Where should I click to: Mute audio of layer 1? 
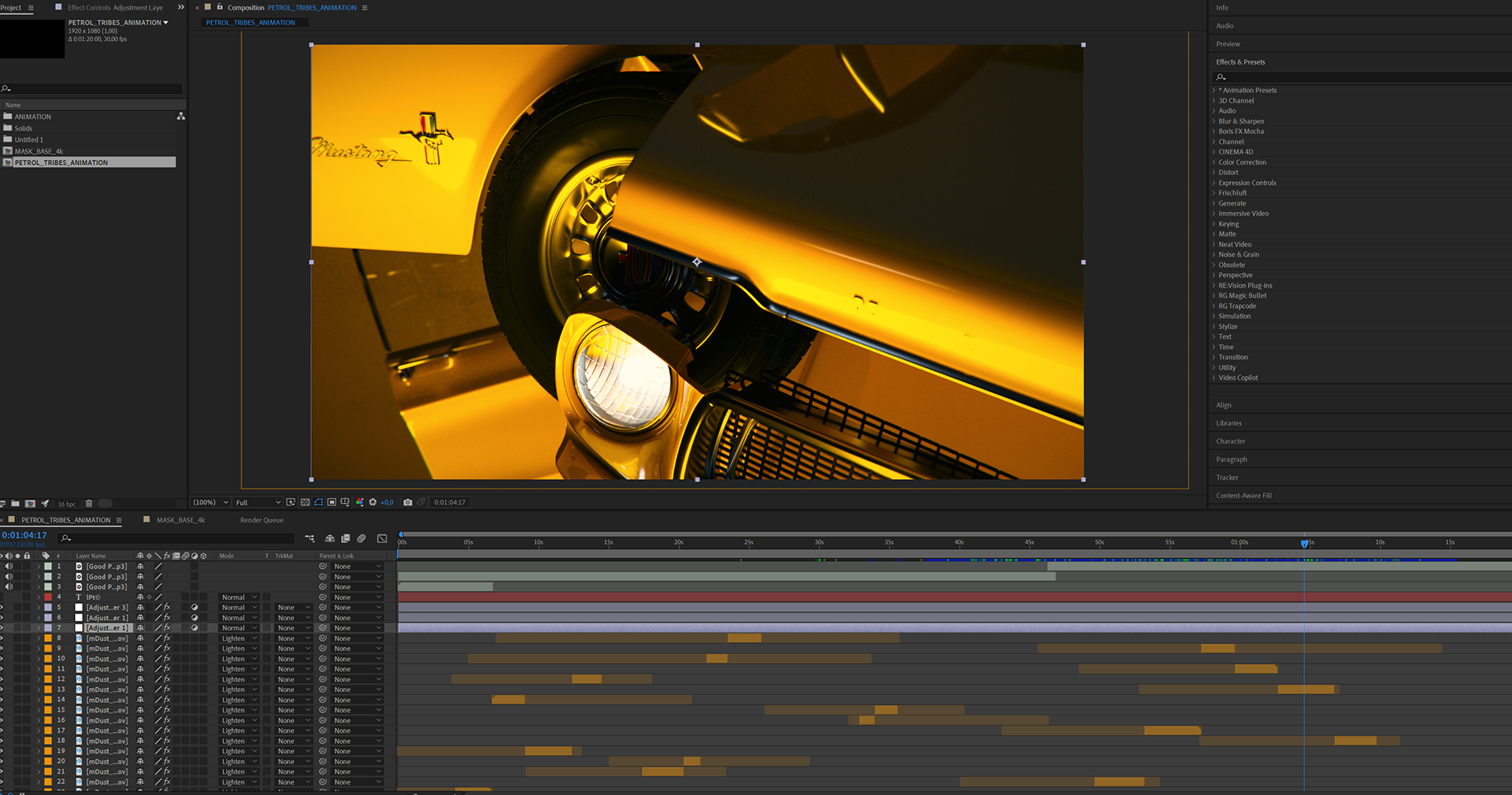9,567
